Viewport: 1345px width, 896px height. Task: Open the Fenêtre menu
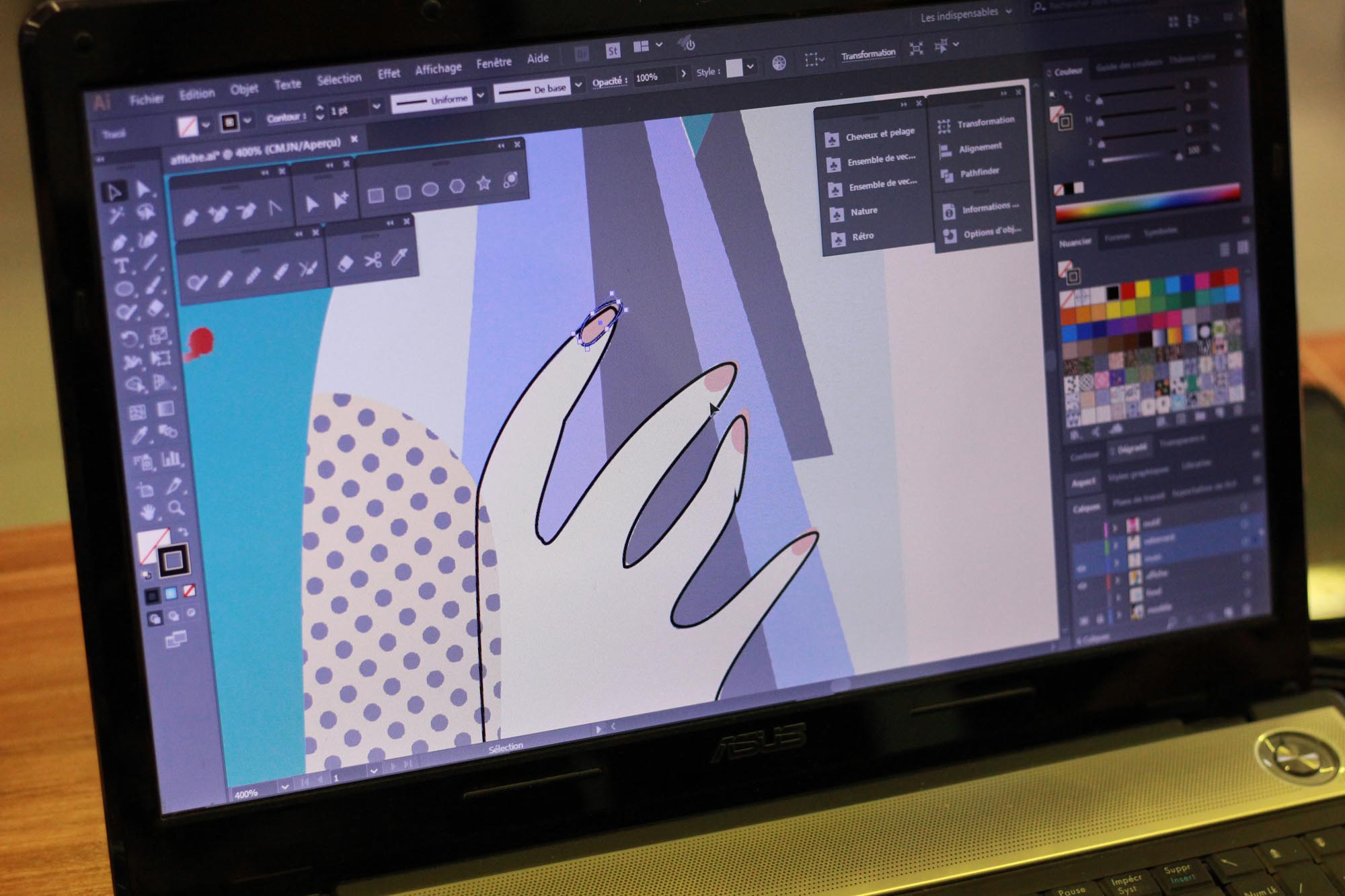point(494,63)
